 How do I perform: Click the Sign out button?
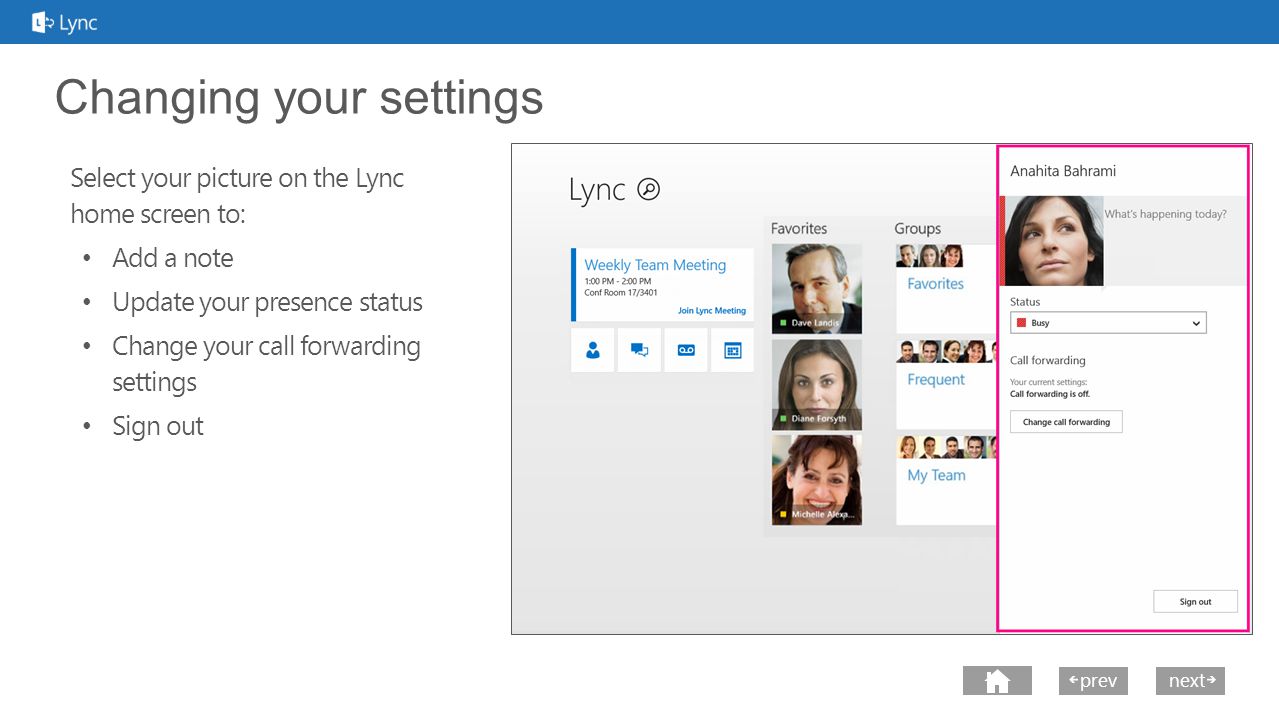pos(1195,602)
